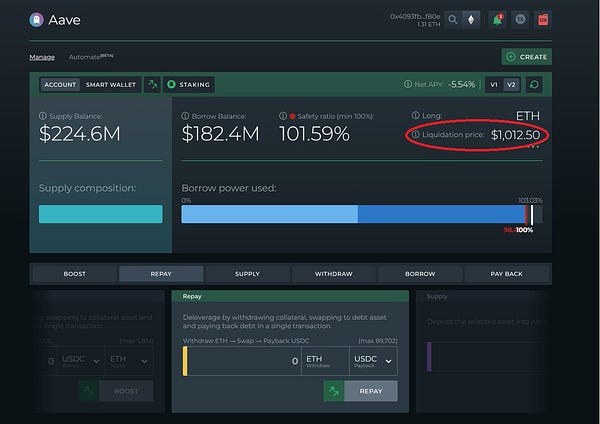Select the WITHDRAW action tab

pyautogui.click(x=334, y=274)
